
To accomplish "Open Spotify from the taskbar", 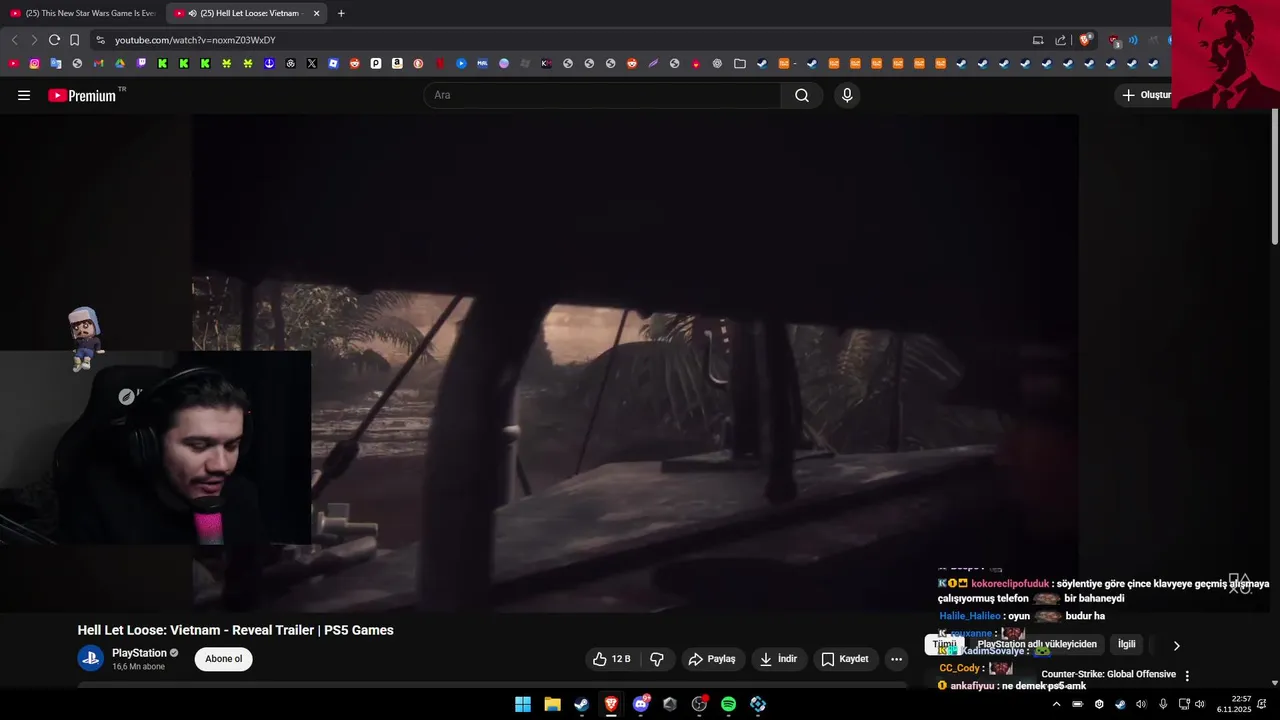I will [x=728, y=704].
